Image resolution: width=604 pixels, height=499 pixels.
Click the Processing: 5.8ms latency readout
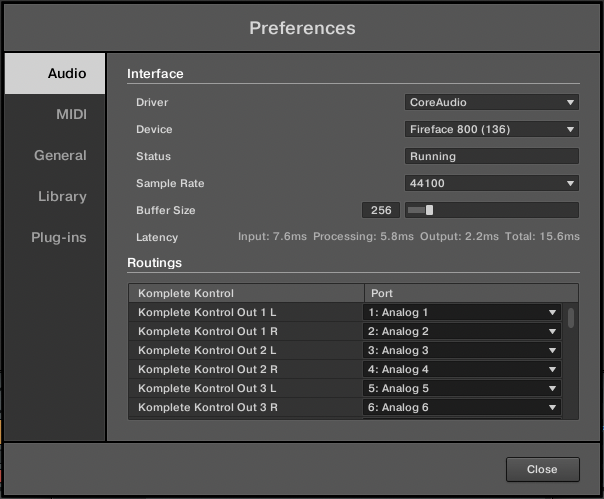click(x=363, y=237)
